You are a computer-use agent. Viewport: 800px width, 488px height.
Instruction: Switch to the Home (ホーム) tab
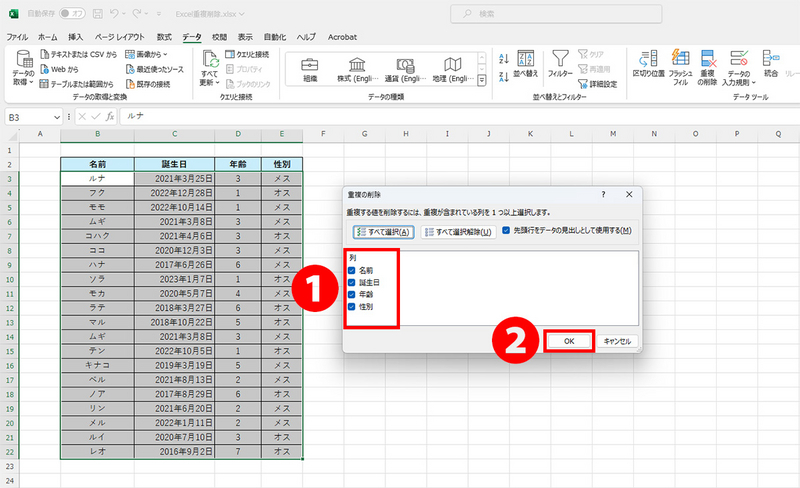pos(48,37)
